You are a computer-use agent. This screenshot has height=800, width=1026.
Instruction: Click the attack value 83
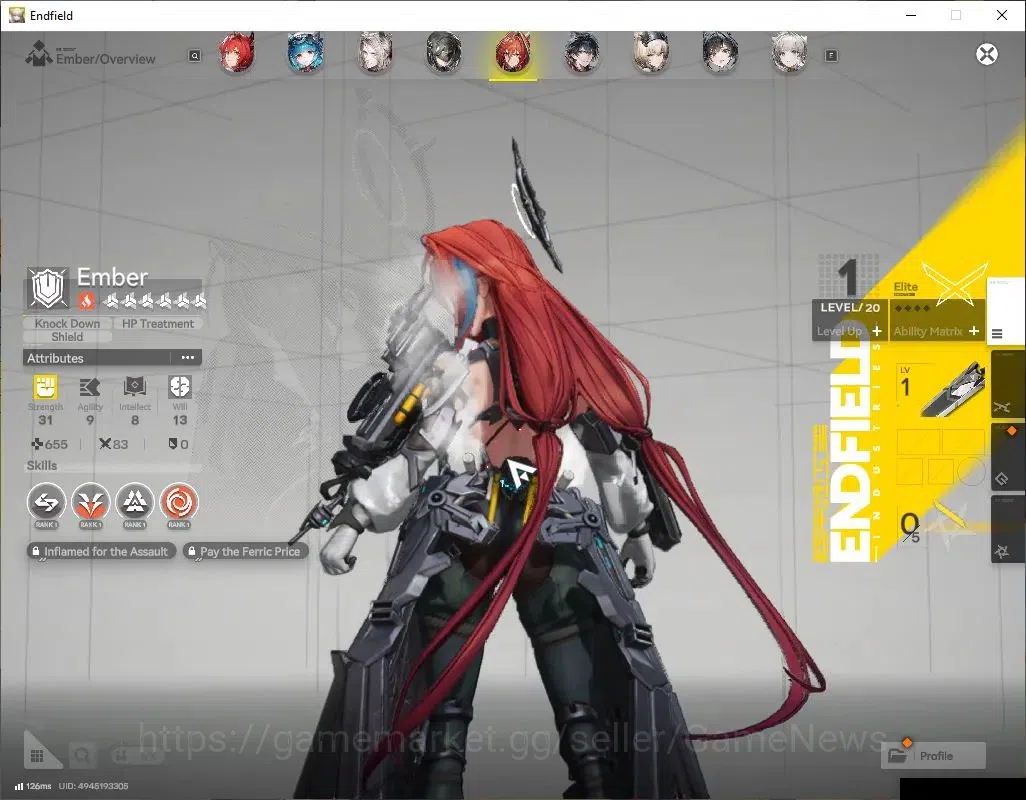pyautogui.click(x=114, y=444)
